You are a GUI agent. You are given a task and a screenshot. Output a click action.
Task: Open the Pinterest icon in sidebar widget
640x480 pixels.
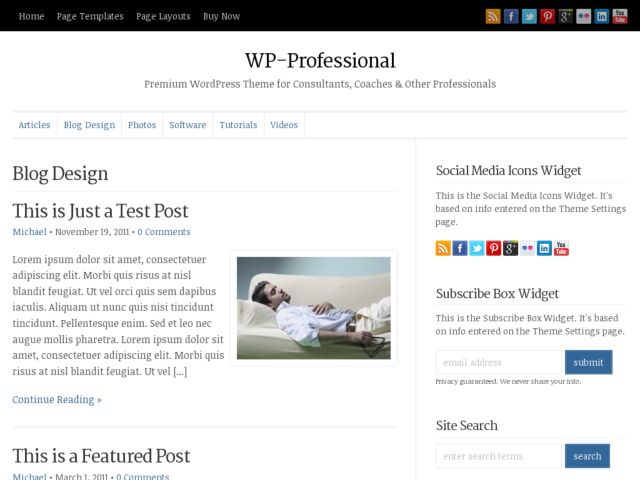pos(493,248)
